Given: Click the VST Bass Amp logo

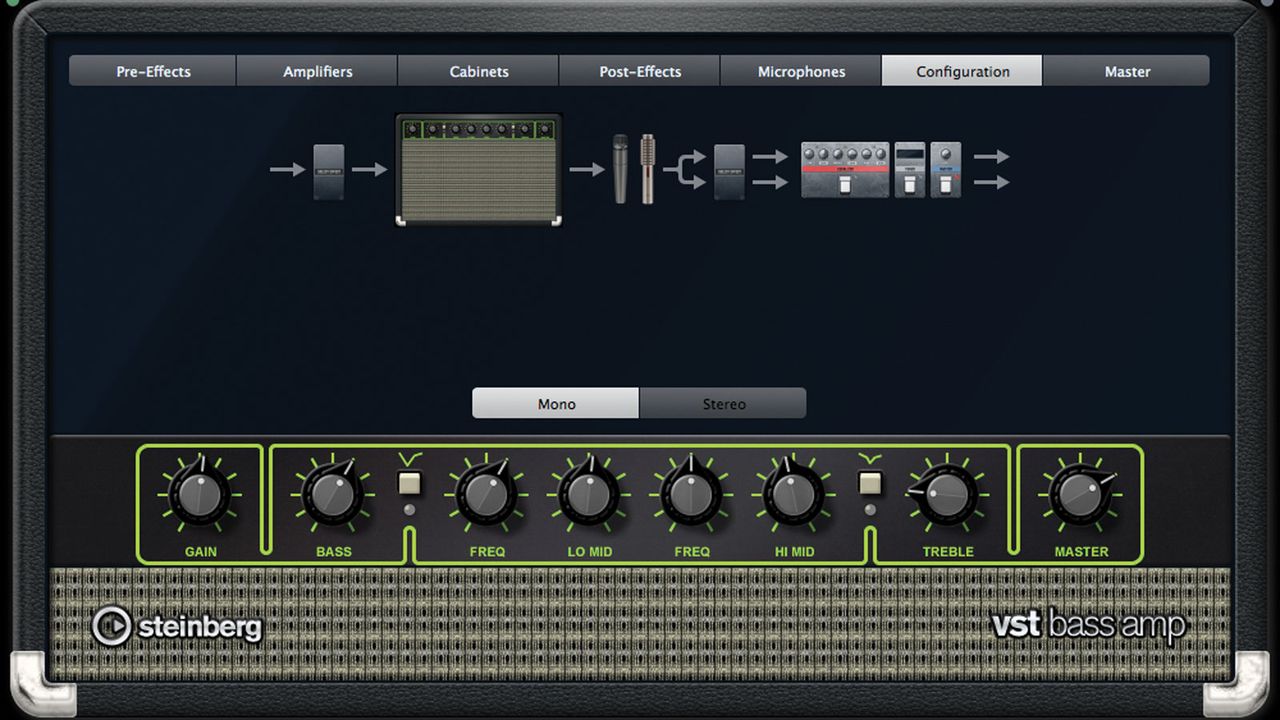Looking at the screenshot, I should 1088,625.
